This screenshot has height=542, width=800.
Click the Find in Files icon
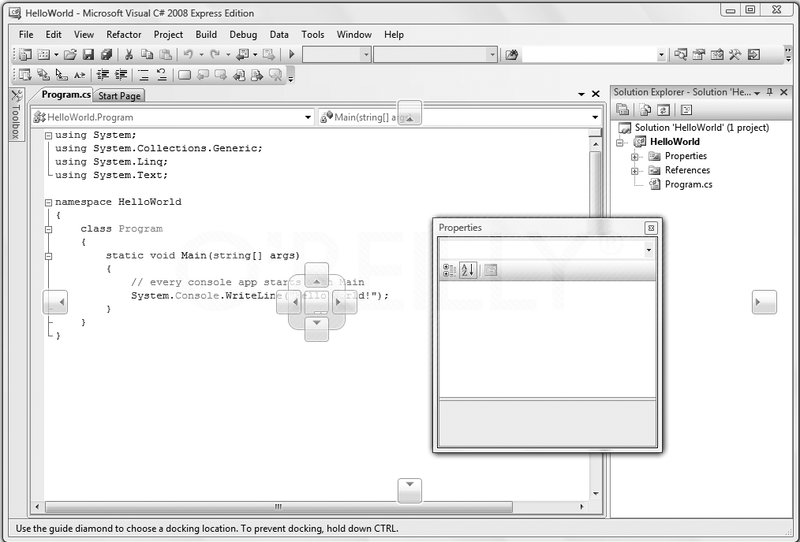pyautogui.click(x=511, y=54)
